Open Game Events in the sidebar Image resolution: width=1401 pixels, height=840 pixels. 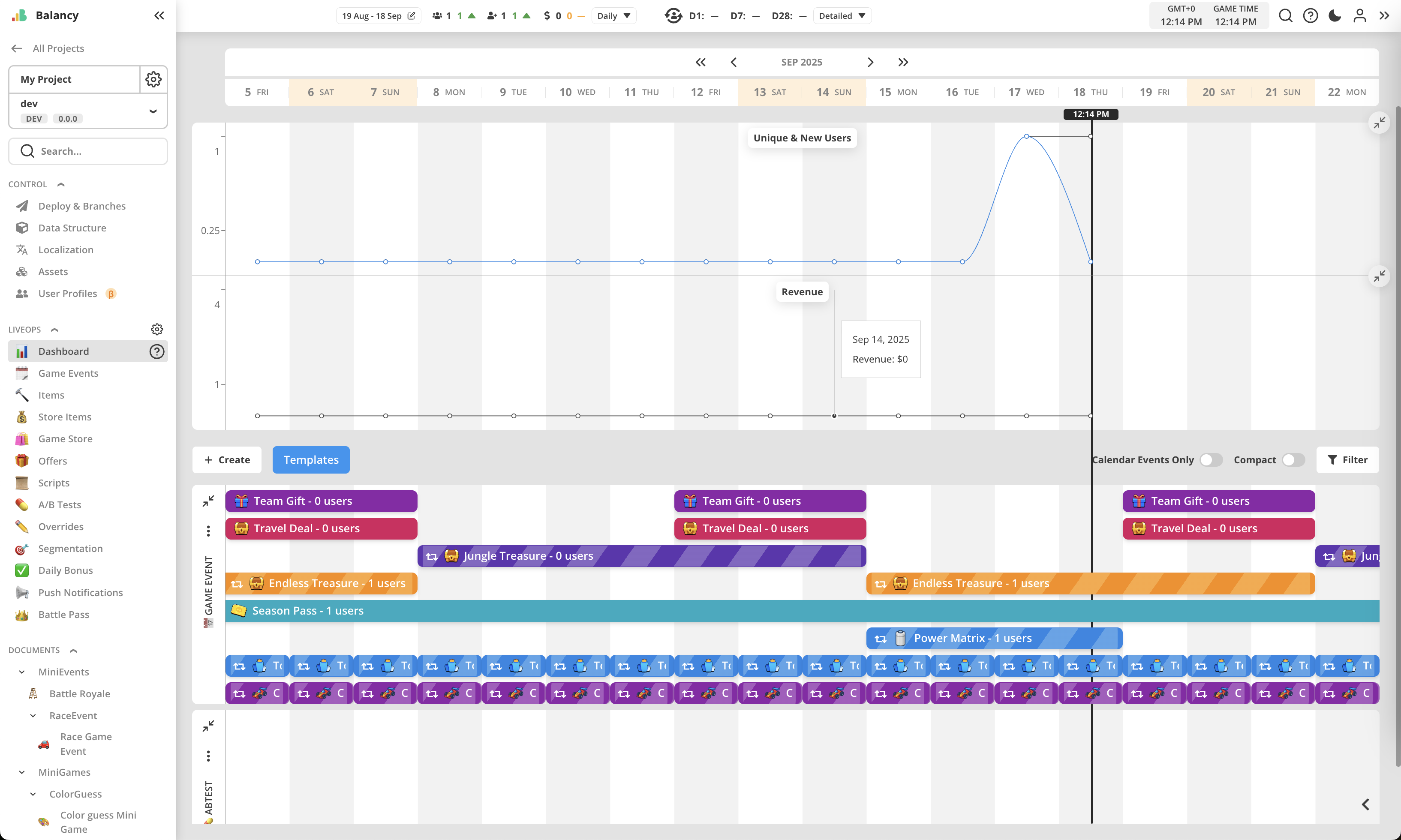(68, 373)
